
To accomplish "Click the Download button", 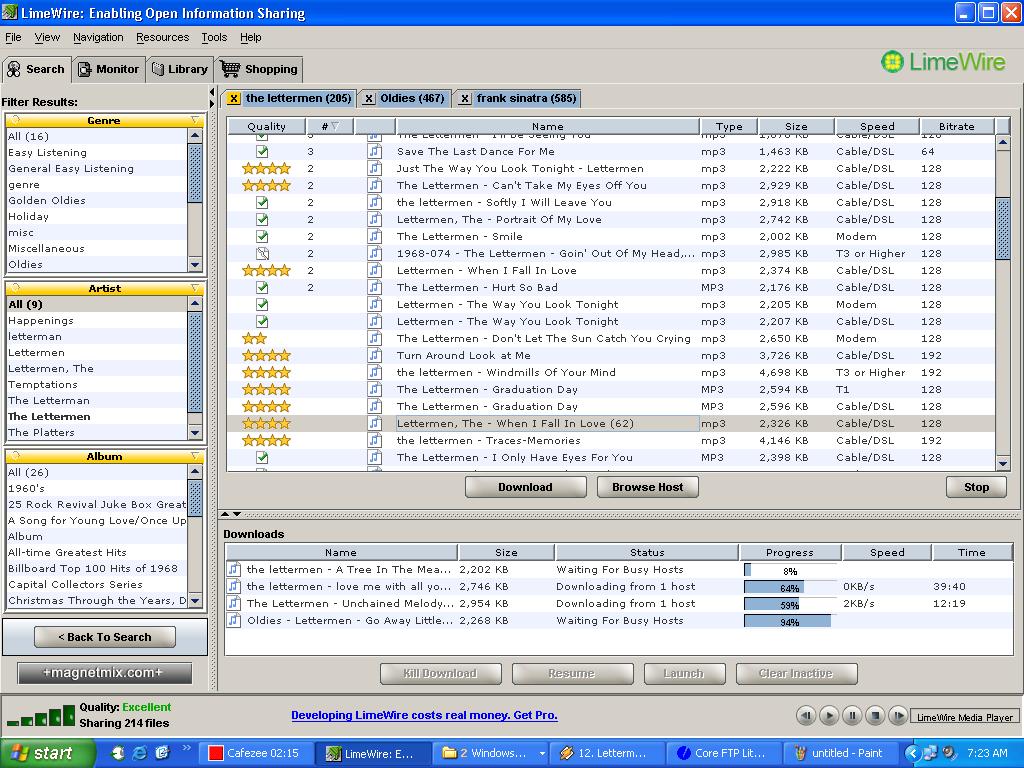I will (526, 487).
